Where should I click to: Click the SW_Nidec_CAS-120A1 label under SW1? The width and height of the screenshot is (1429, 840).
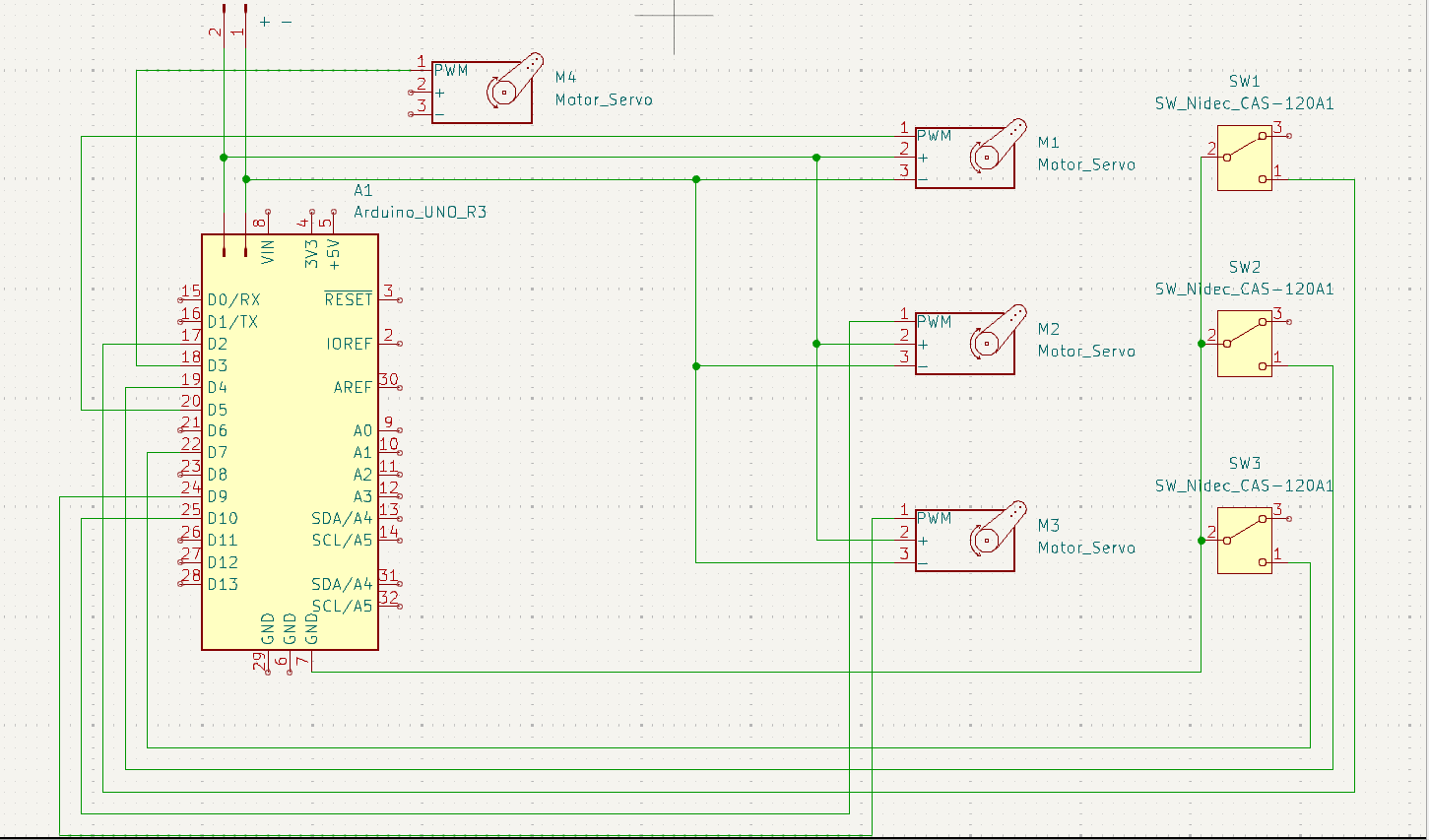[x=1244, y=103]
